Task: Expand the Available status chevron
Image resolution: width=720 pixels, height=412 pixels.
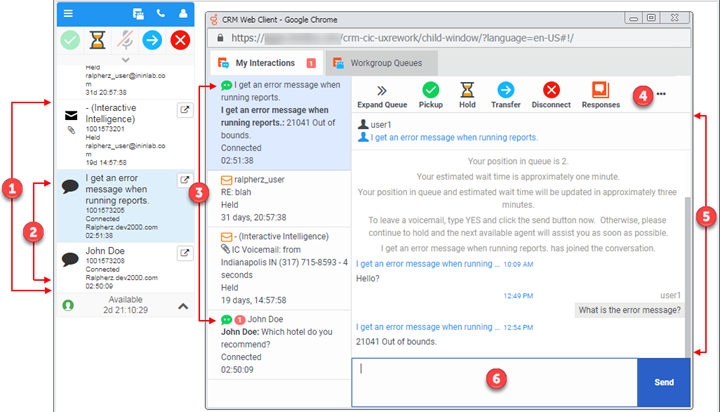Action: tap(183, 305)
